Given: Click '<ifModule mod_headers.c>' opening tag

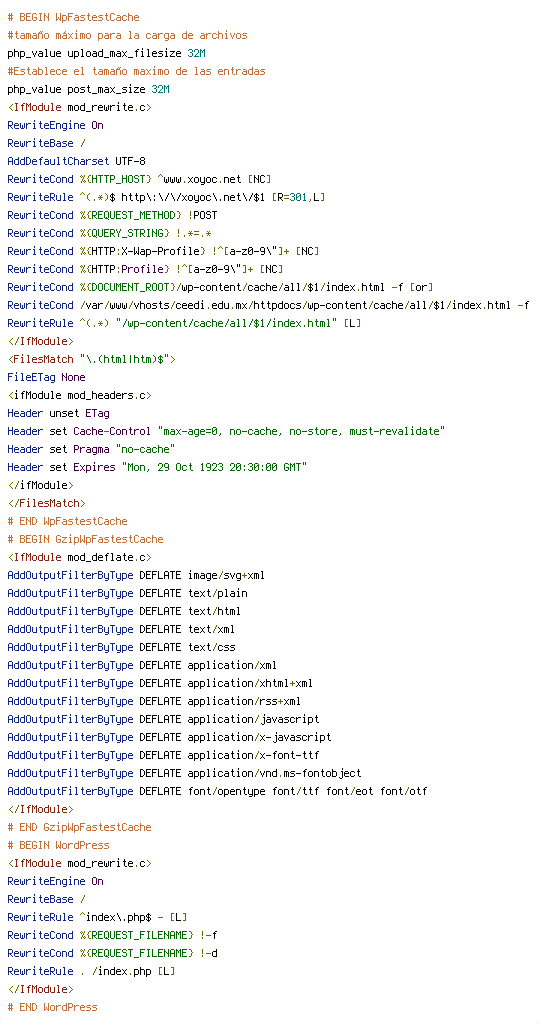Looking at the screenshot, I should 80,395.
